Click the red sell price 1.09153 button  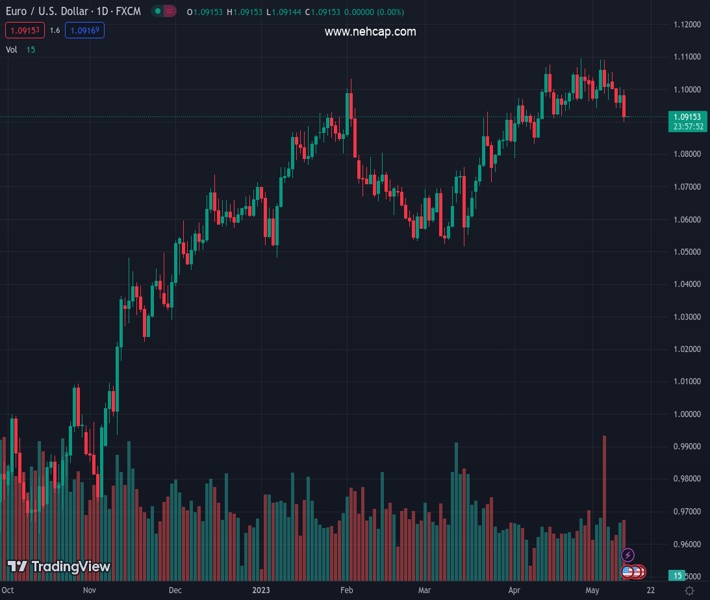24,31
